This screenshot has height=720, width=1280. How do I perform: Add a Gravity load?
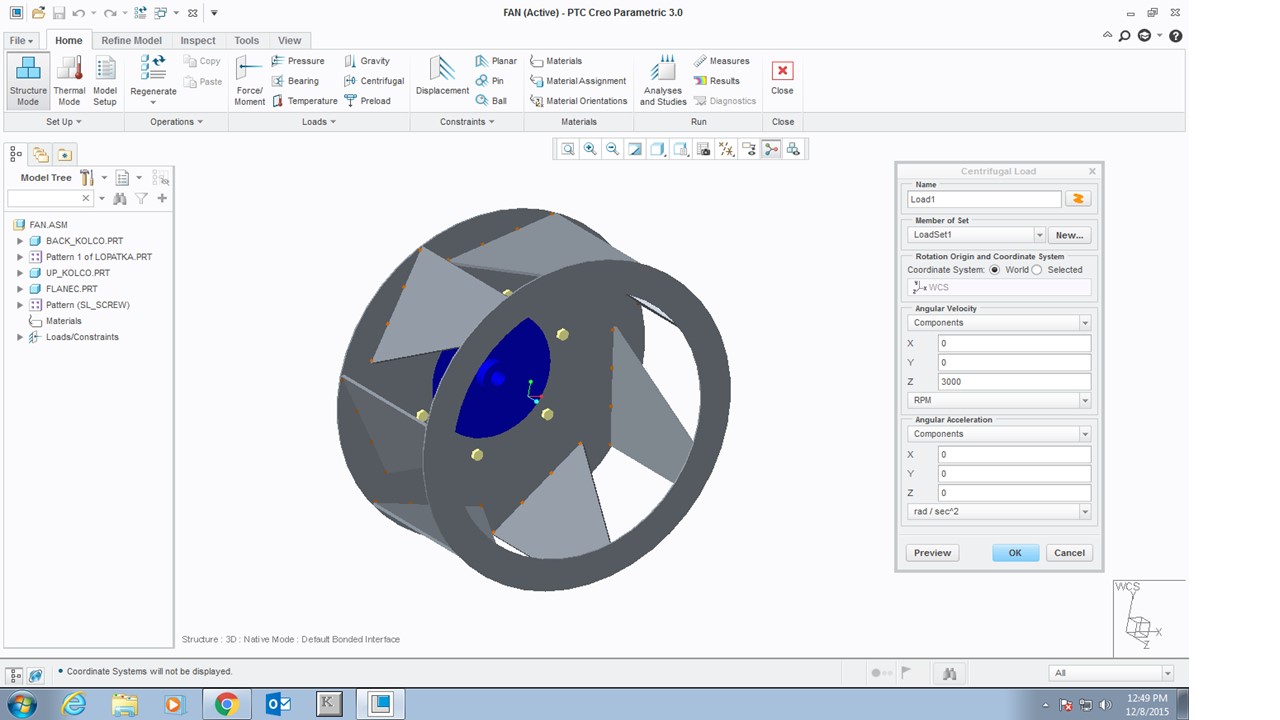[367, 61]
